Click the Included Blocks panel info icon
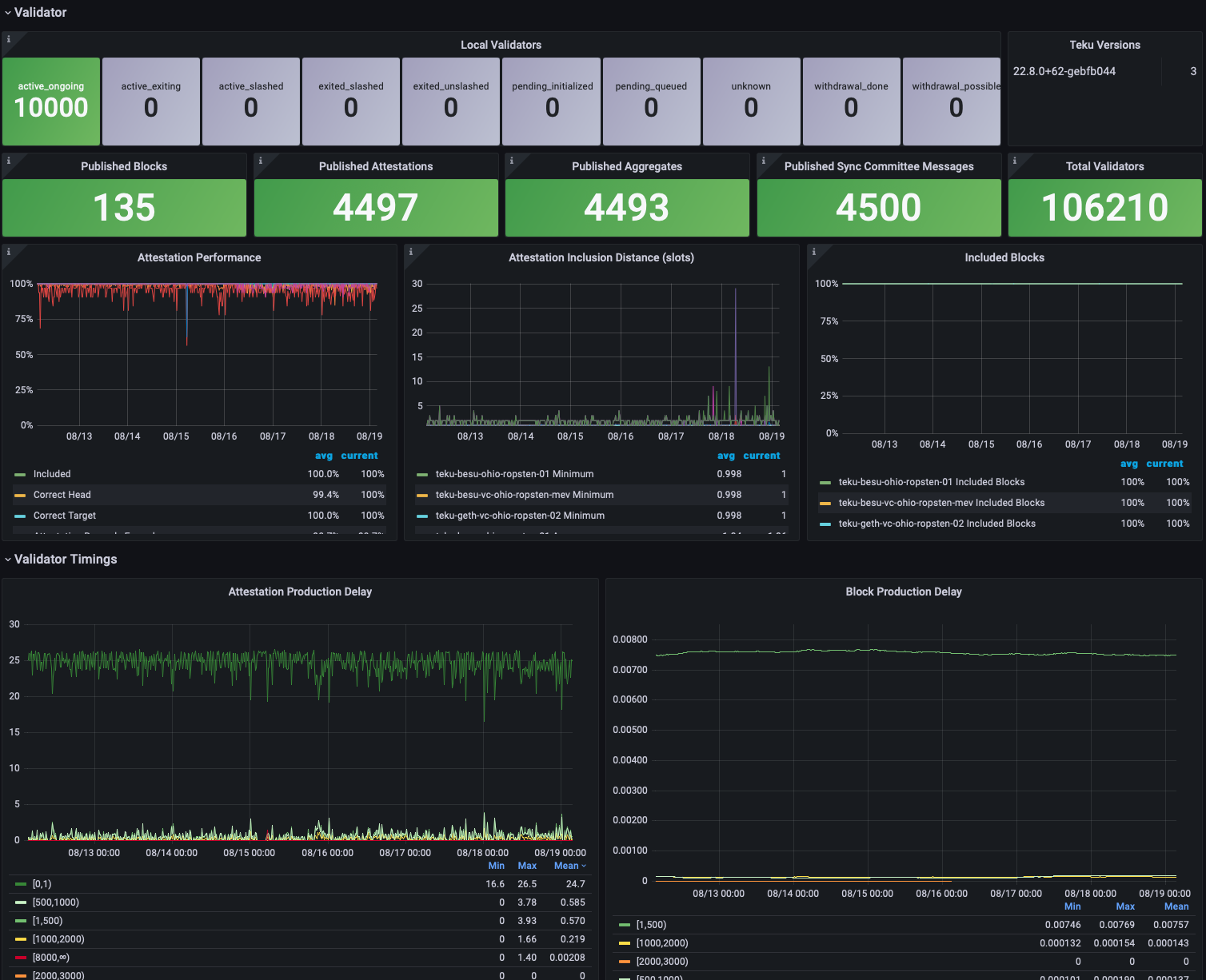Image resolution: width=1206 pixels, height=980 pixels. 814,252
